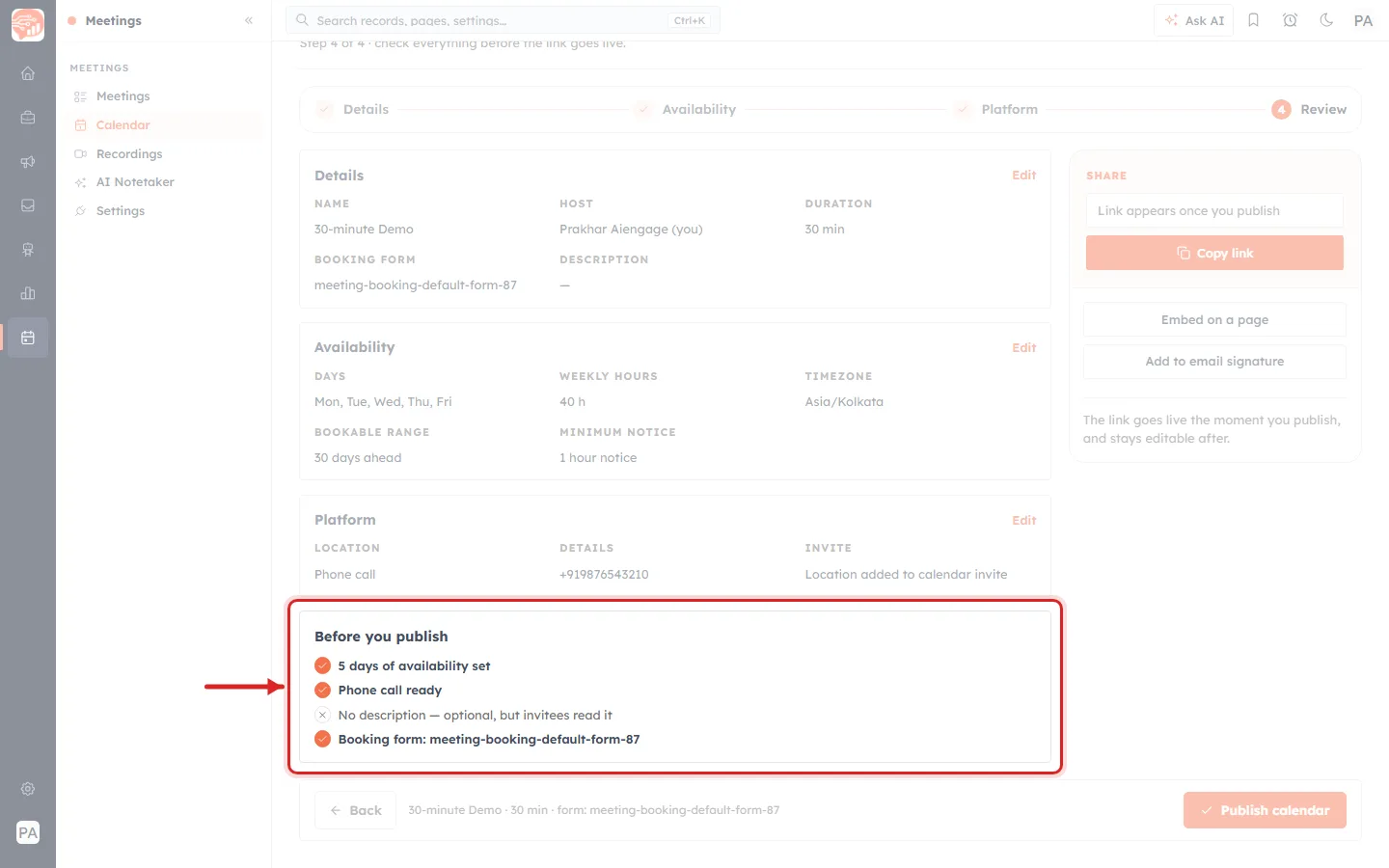The image size is (1389, 868).
Task: Open the inbox tray icon in the left rail
Action: [28, 205]
